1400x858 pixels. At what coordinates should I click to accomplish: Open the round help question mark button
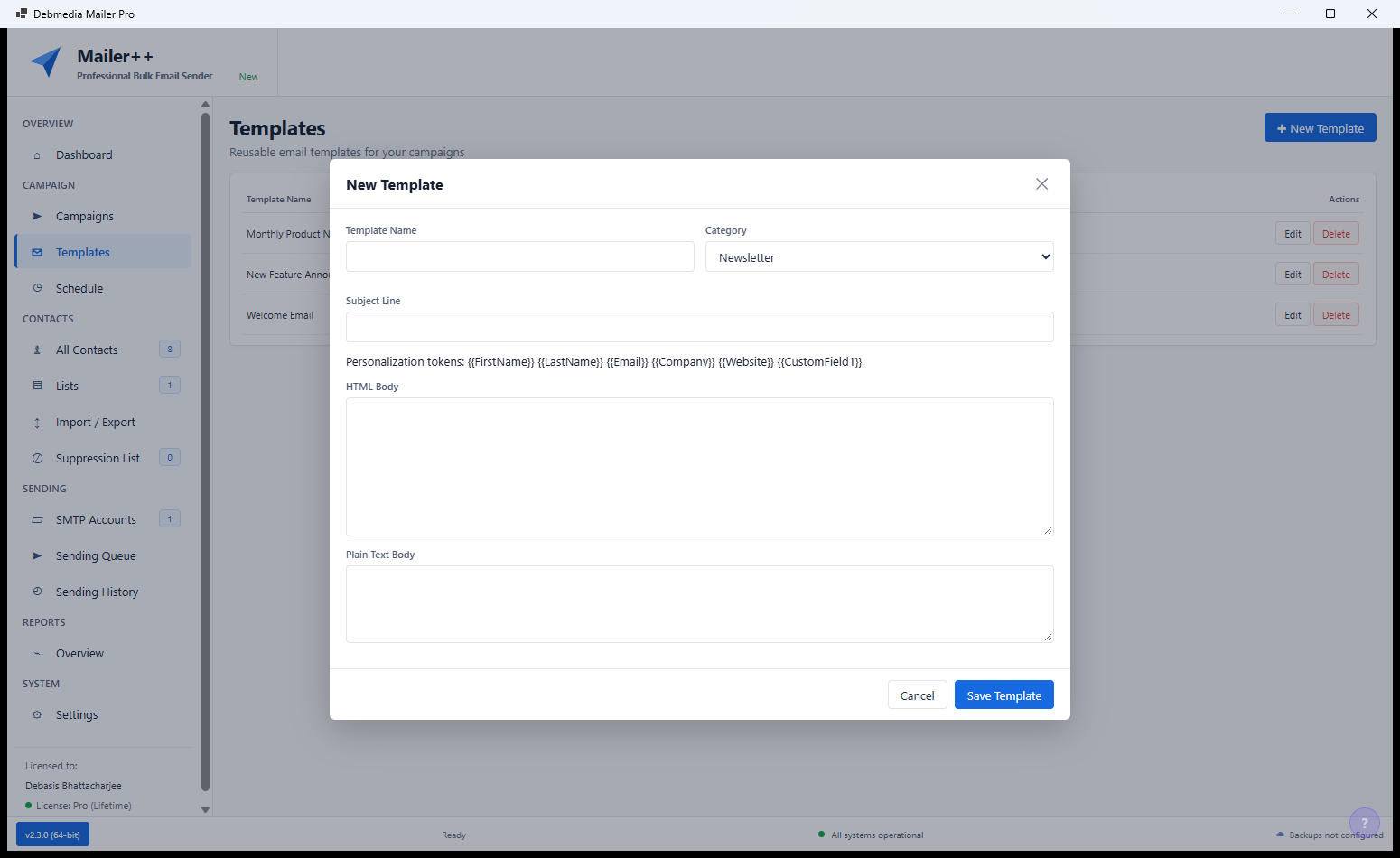click(x=1364, y=823)
